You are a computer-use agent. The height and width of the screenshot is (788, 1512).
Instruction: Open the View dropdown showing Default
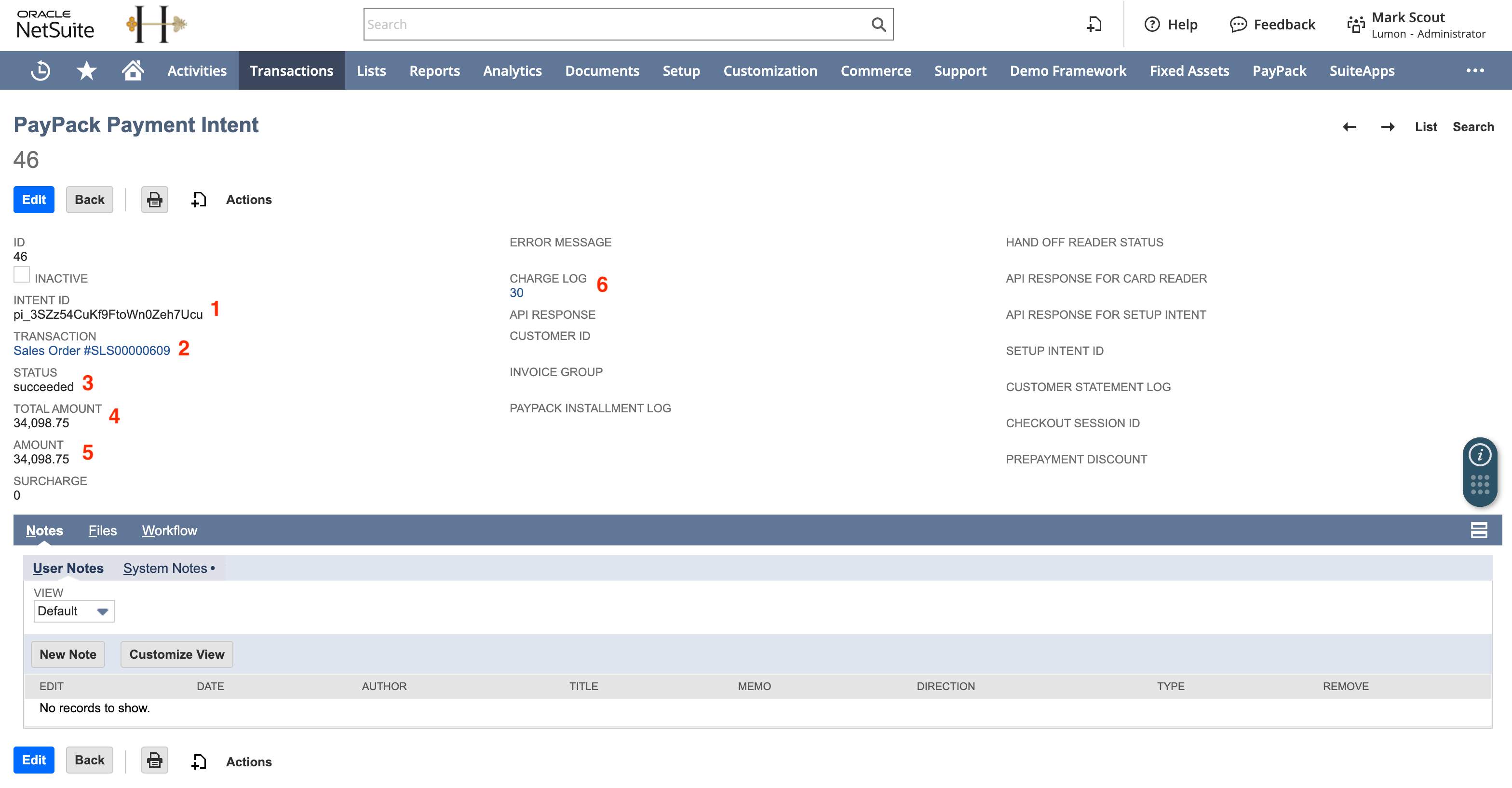pos(73,611)
